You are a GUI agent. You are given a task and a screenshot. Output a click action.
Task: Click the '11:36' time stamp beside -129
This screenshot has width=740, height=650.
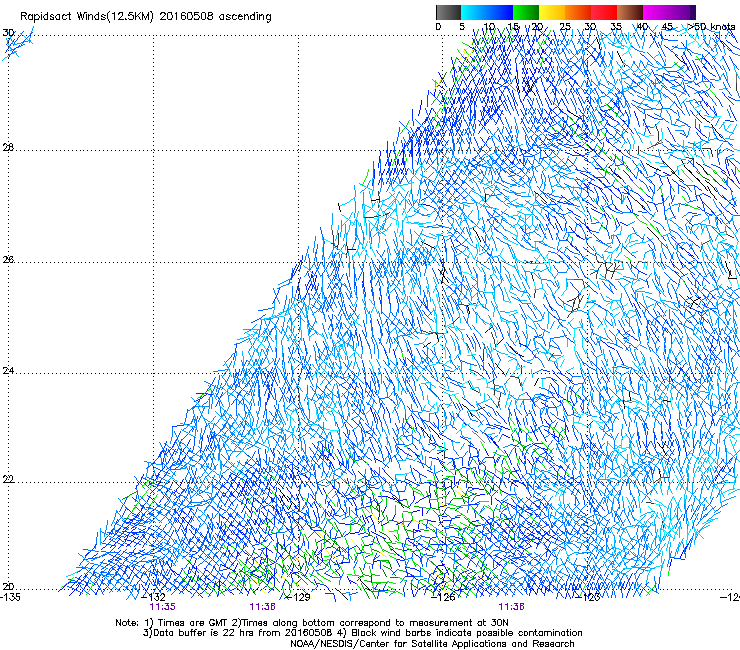pyautogui.click(x=262, y=607)
